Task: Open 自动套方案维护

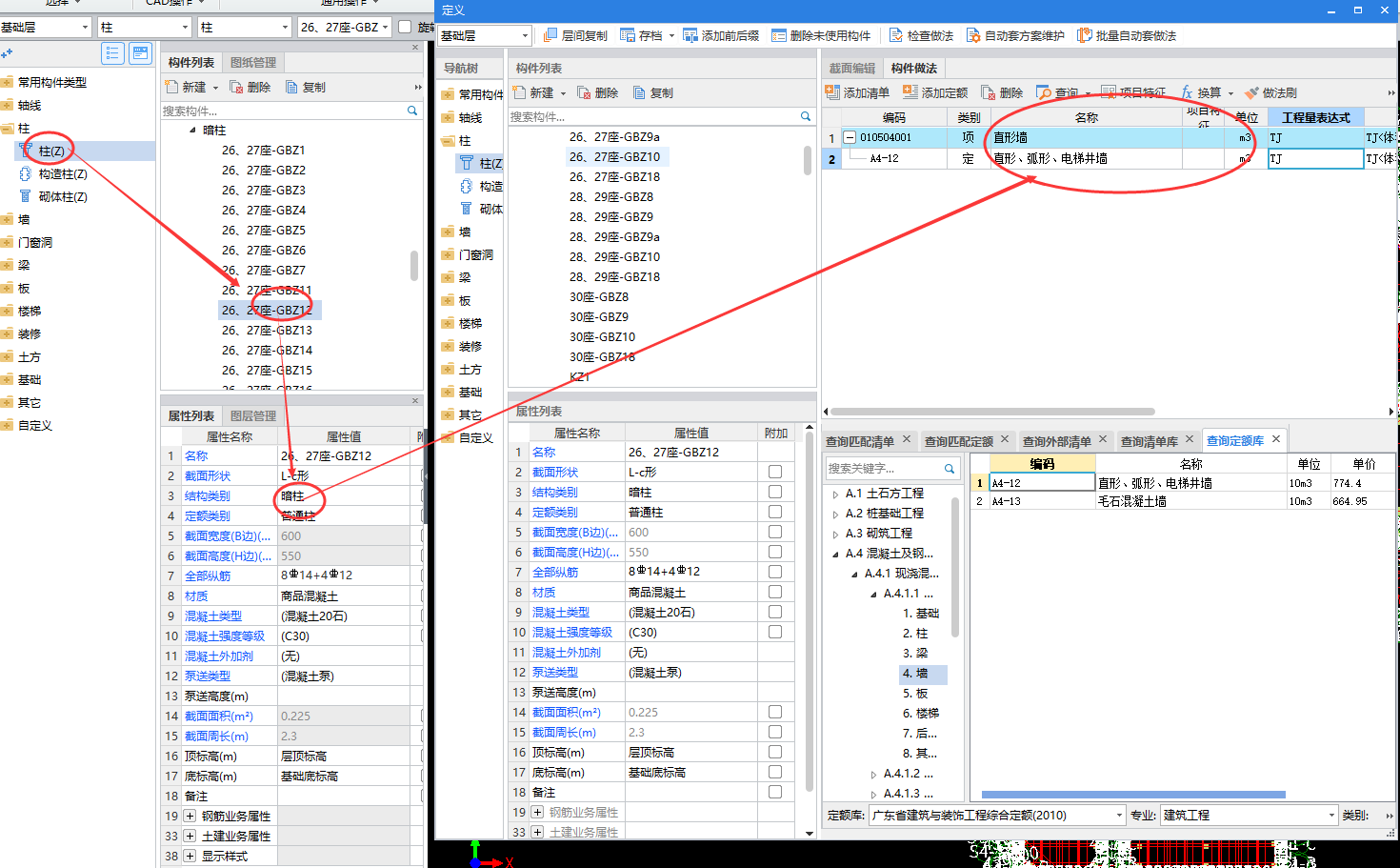Action: click(x=1015, y=35)
